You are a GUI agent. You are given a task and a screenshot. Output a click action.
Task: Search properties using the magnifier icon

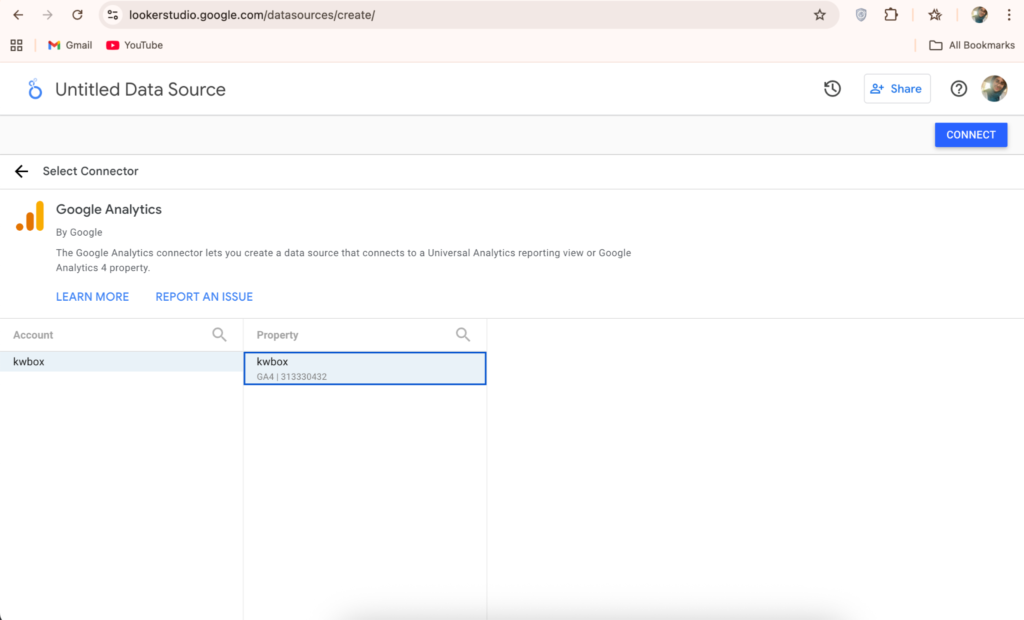(x=463, y=335)
